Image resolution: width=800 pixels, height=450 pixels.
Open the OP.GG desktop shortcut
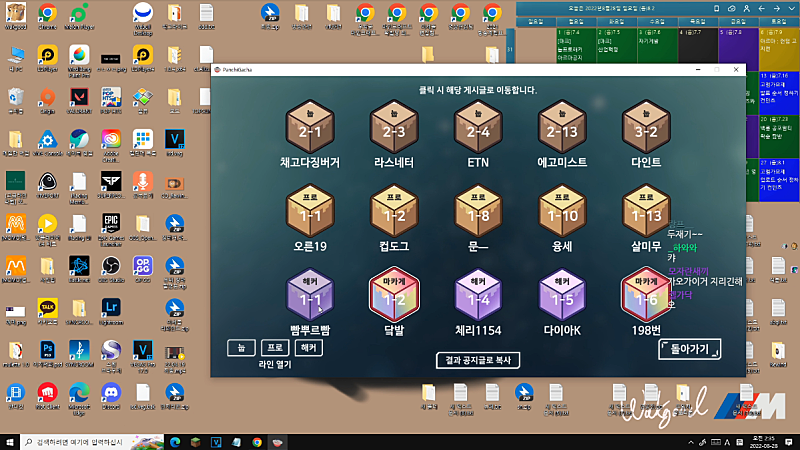point(142,269)
